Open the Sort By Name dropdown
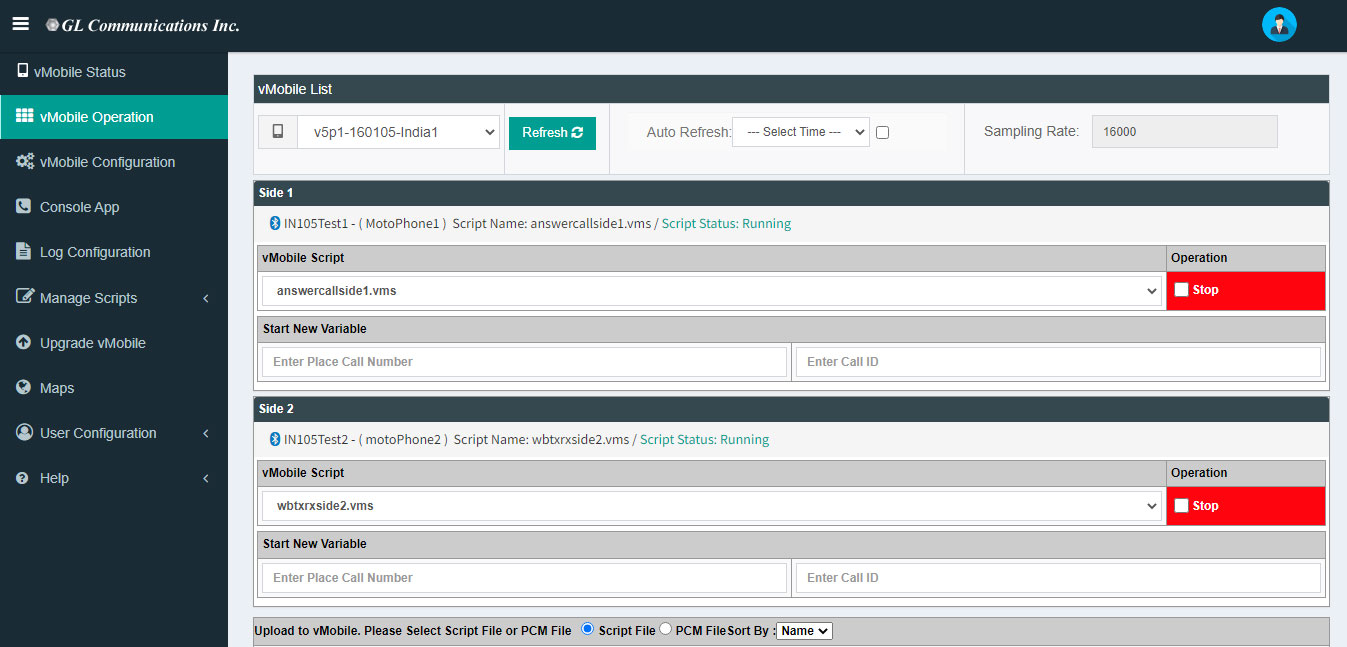 (x=804, y=631)
